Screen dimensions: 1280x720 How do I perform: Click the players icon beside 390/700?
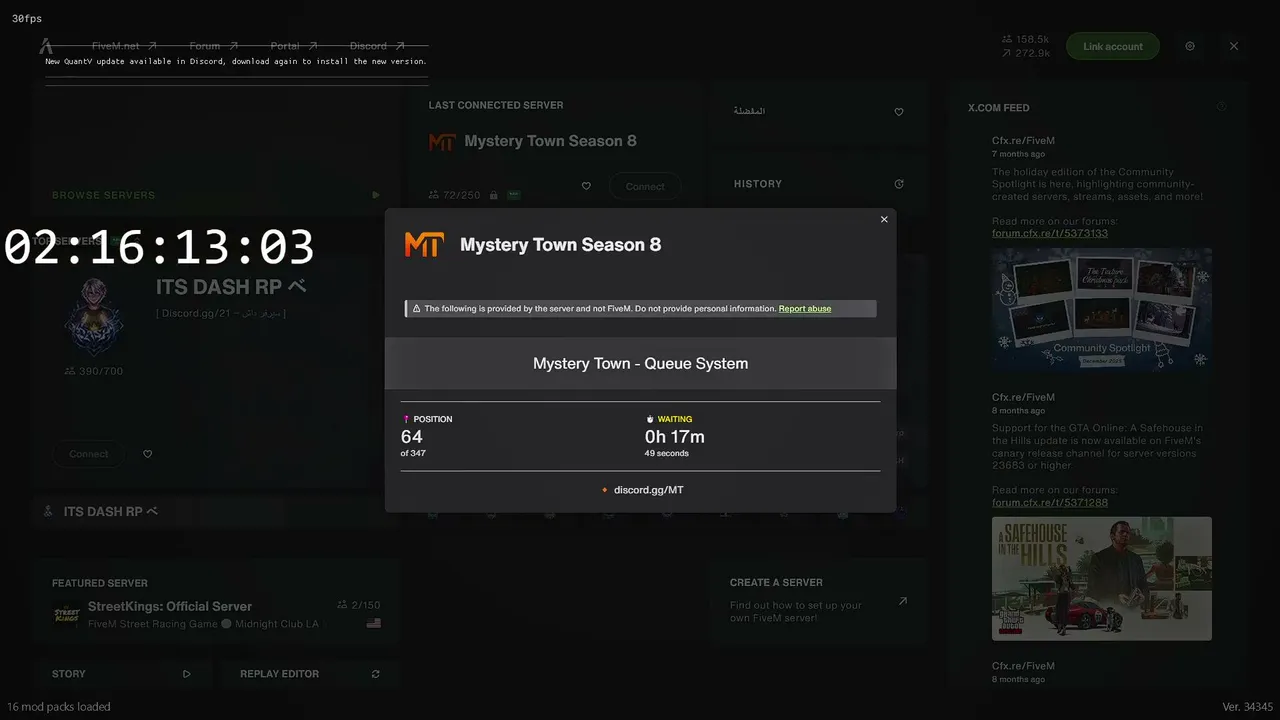pyautogui.click(x=69, y=371)
